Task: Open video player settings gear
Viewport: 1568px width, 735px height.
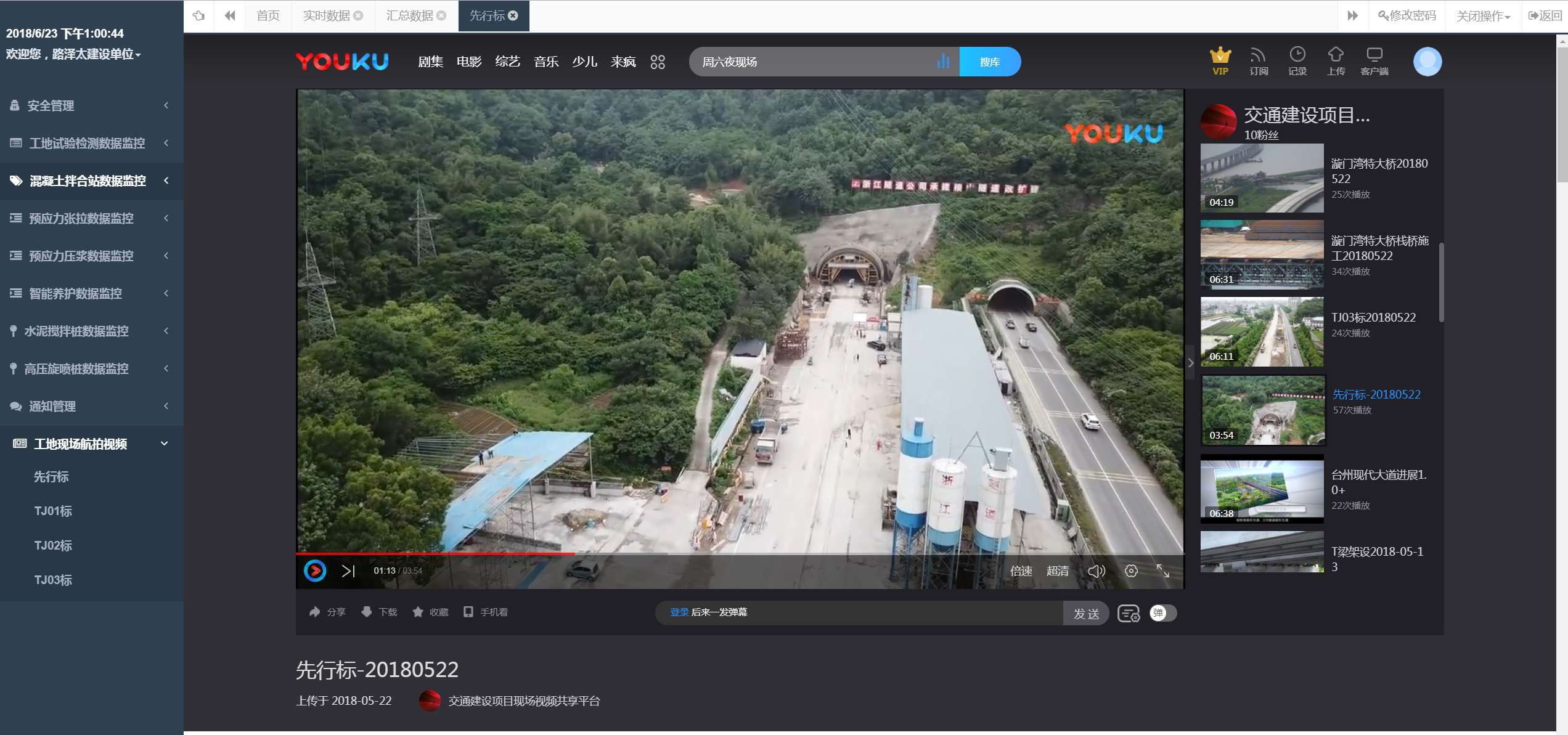Action: [1131, 571]
